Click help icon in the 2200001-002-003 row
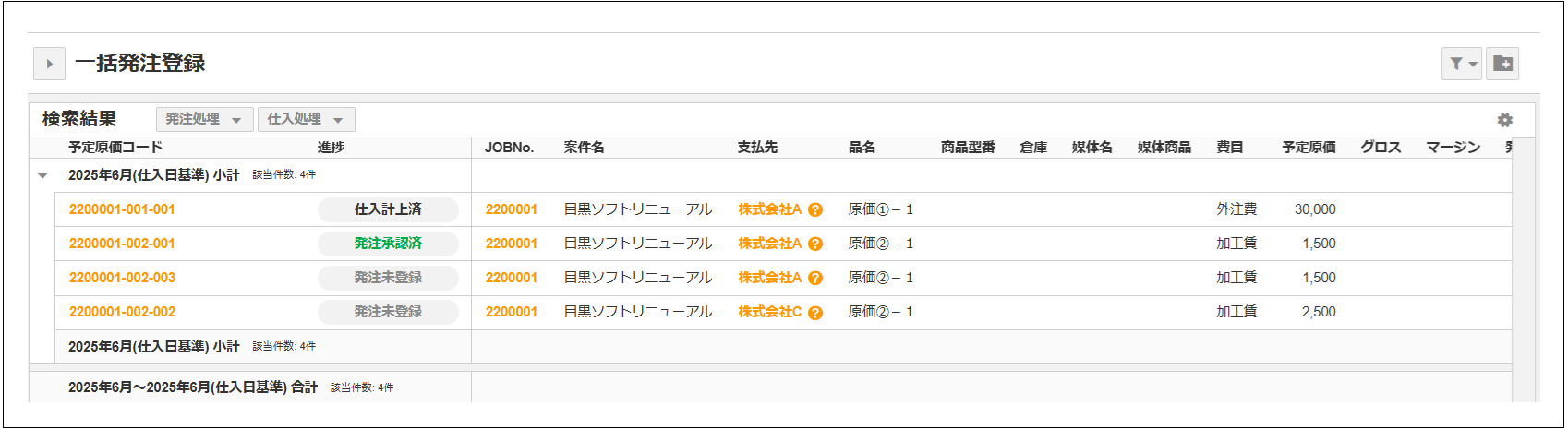The width and height of the screenshot is (1568, 429). click(x=815, y=279)
